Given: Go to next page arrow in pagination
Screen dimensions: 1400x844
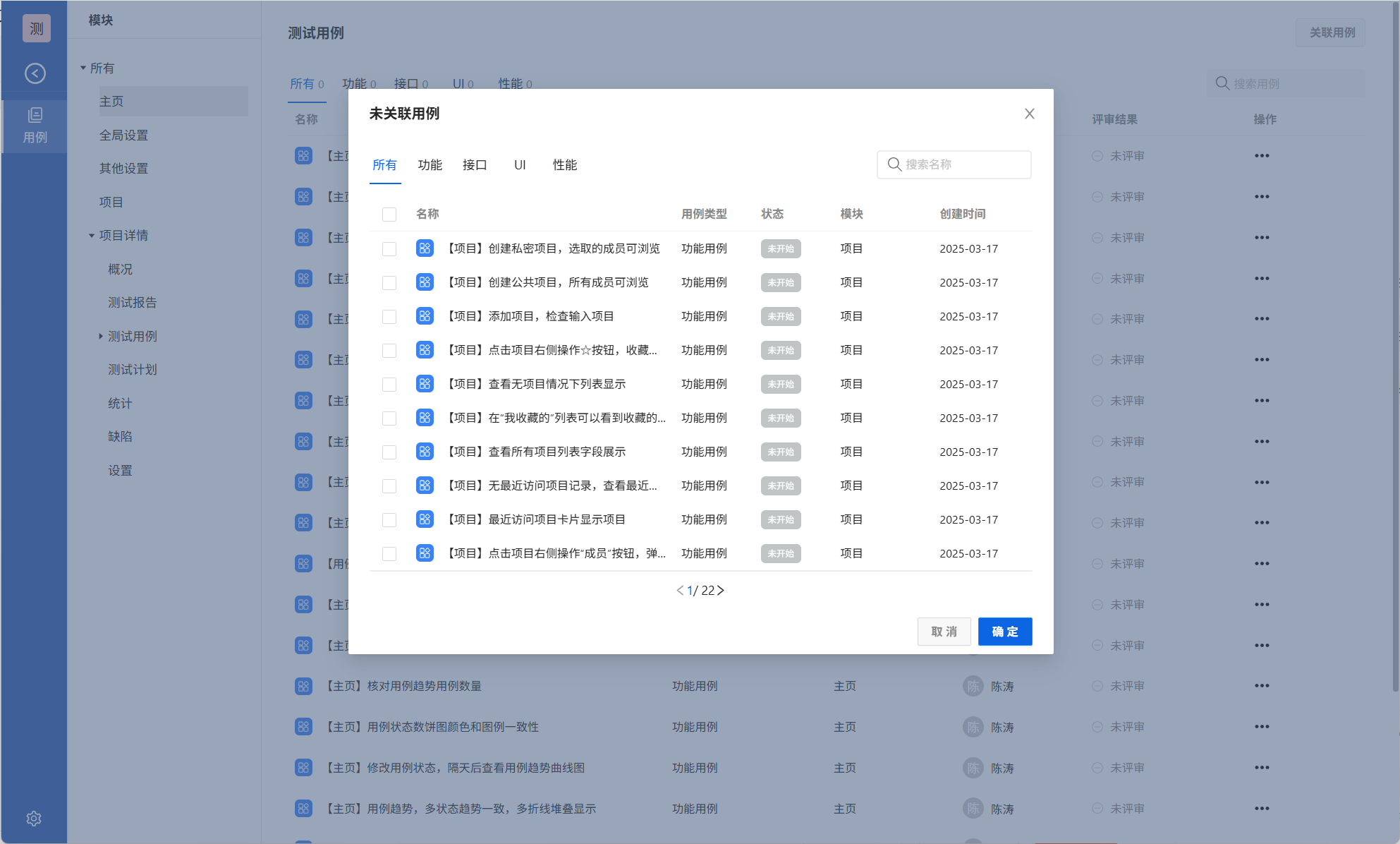Looking at the screenshot, I should point(721,590).
